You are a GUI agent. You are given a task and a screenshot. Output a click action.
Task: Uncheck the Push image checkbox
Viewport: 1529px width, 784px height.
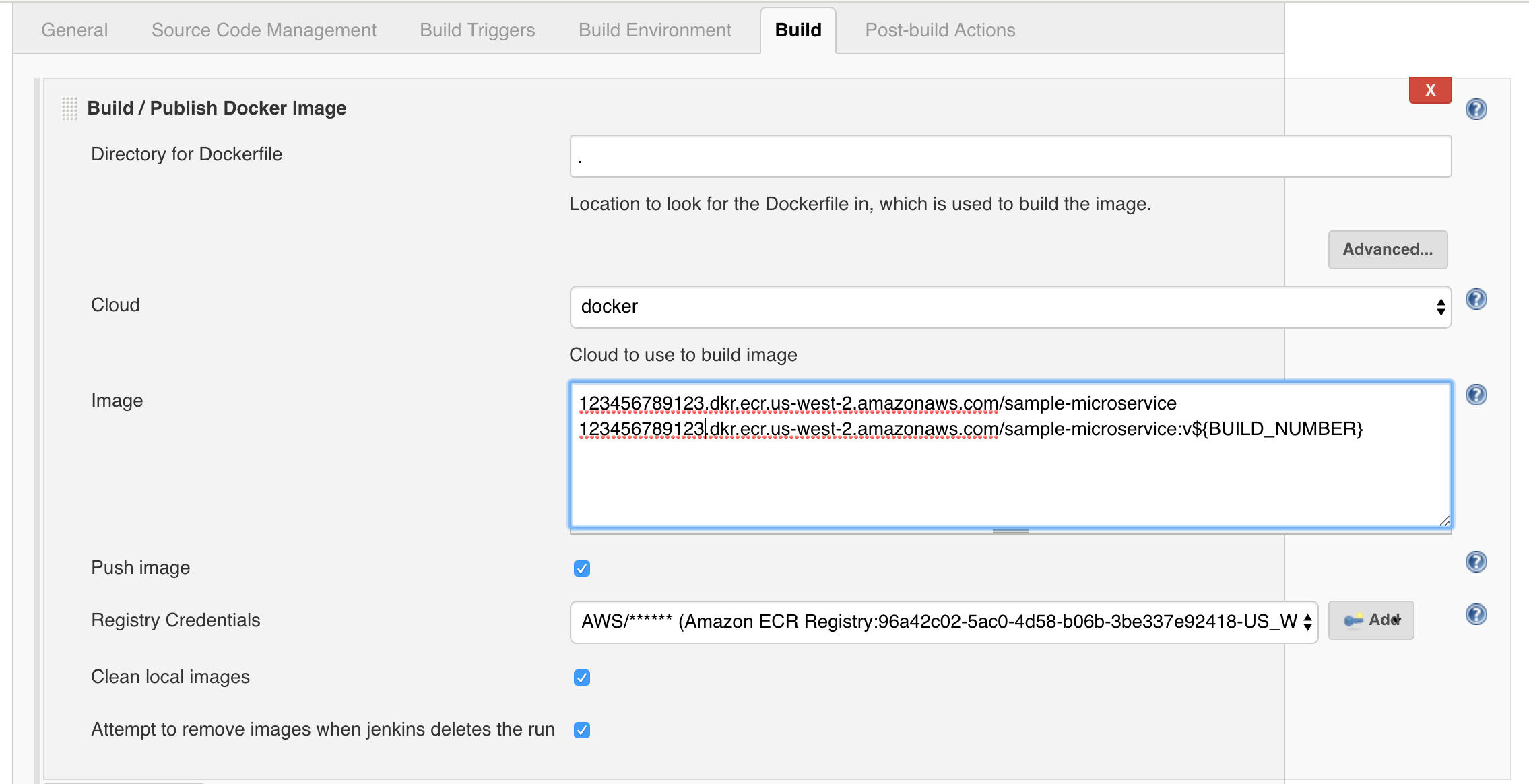(x=582, y=568)
